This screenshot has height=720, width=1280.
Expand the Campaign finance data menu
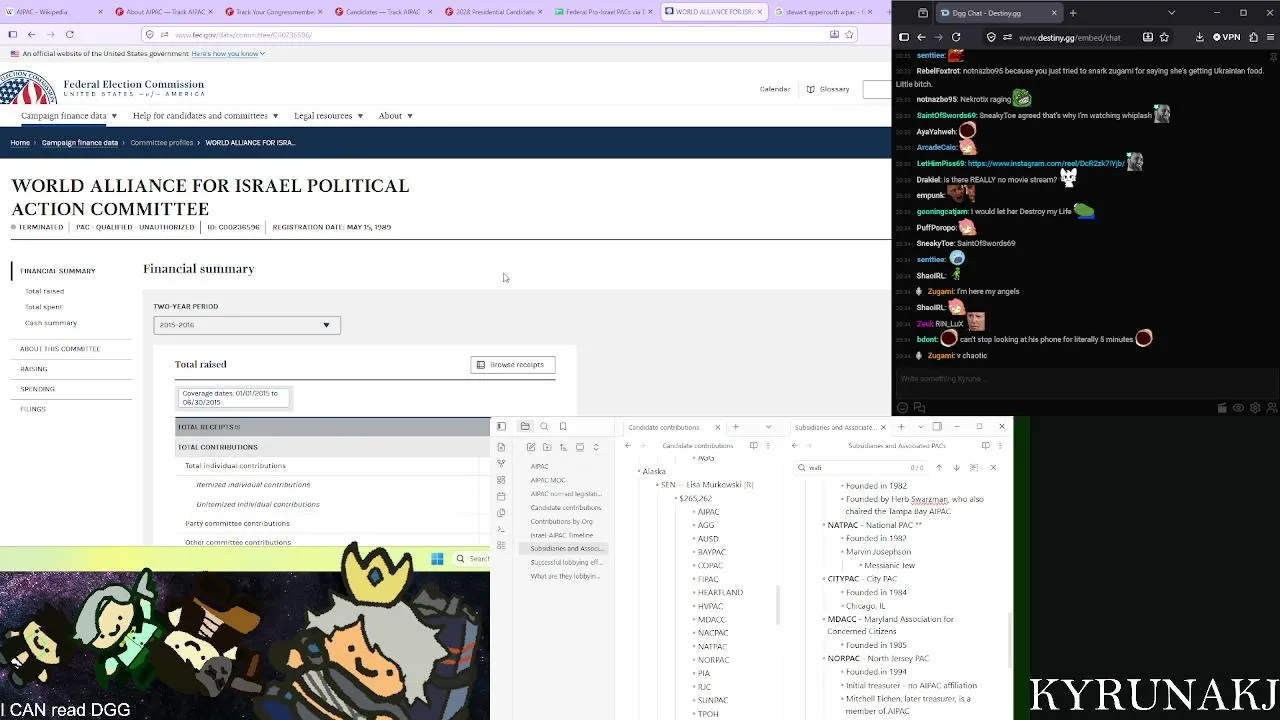click(69, 116)
